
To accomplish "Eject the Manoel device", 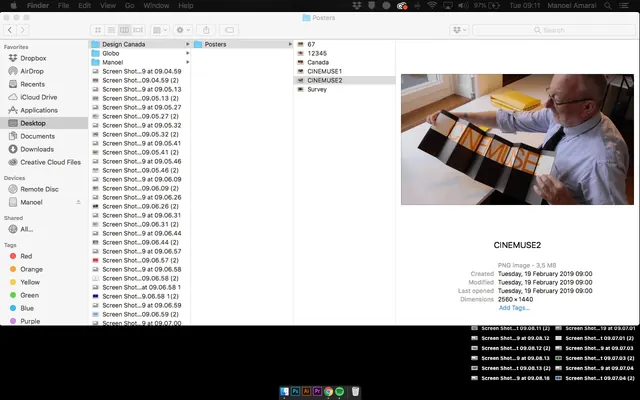I will click(78, 202).
